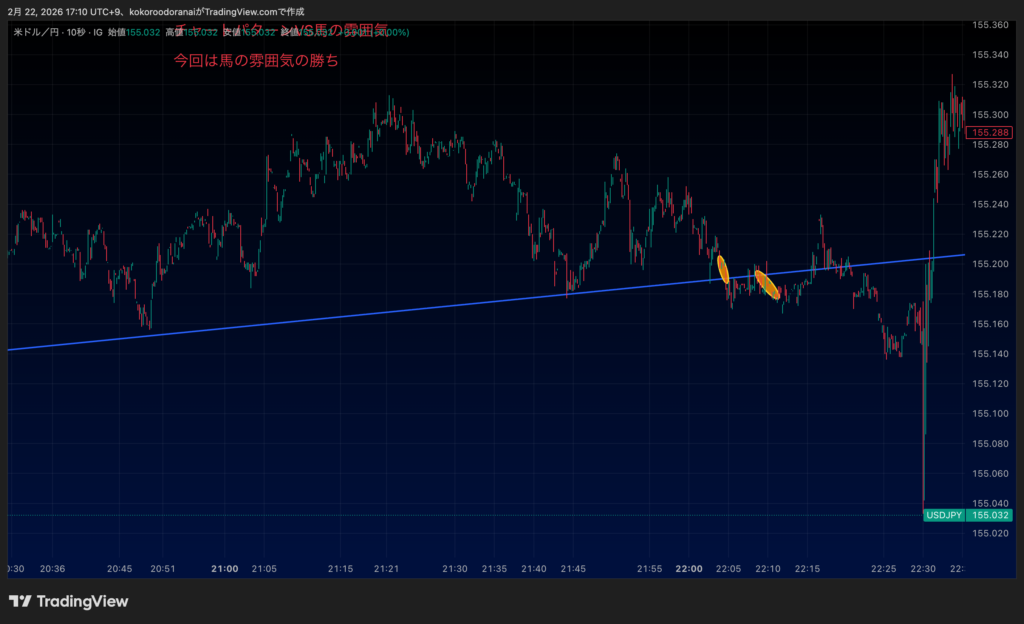
Task: Click the 155.100 price axis label
Action: [x=990, y=413]
